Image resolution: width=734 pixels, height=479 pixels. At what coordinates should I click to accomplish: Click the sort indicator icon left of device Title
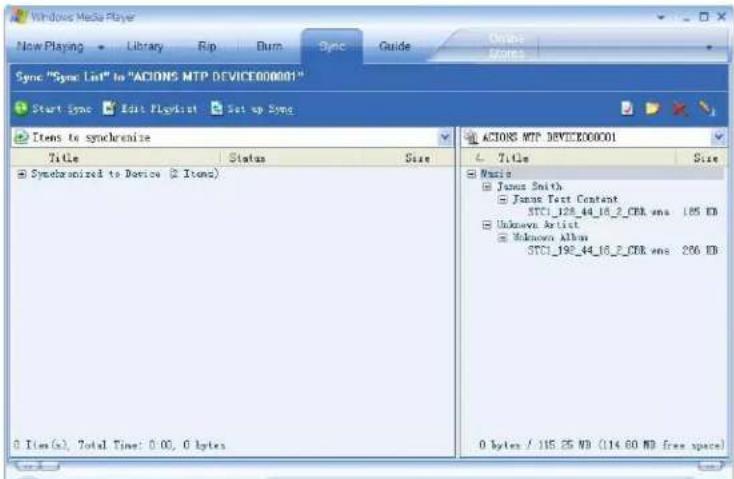point(478,158)
